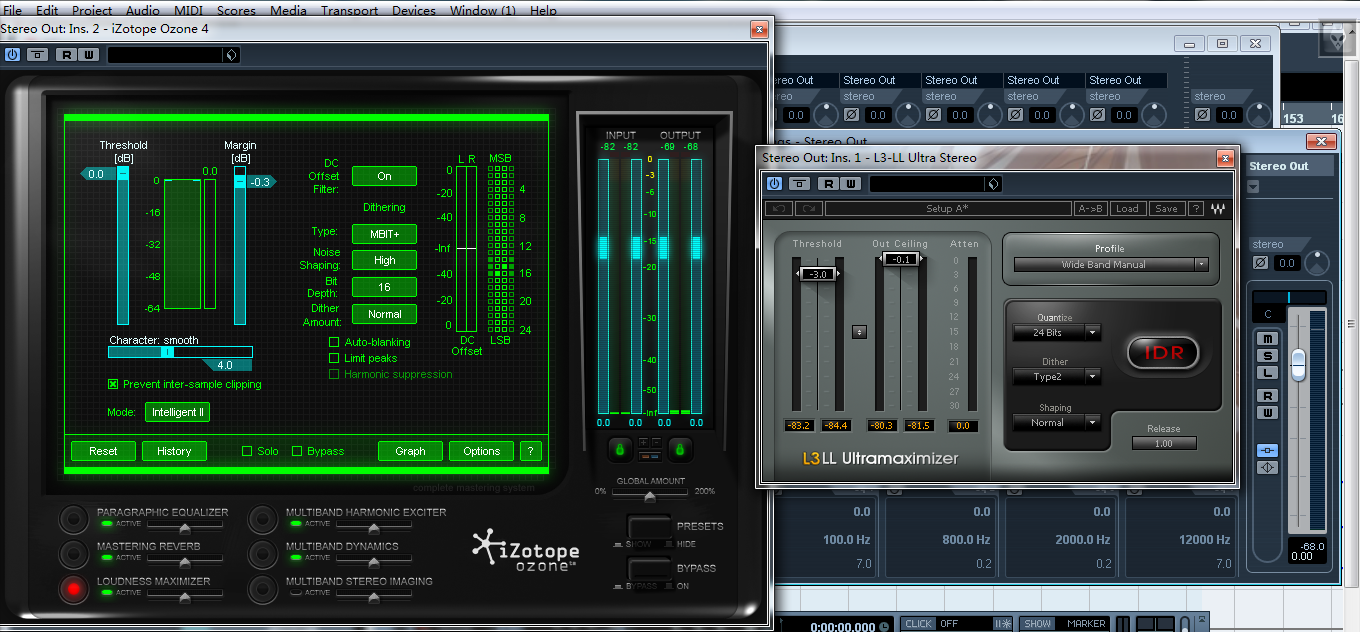Screen dimensions: 1360x632
Task: Change the dithering Type selector showing MBIT+
Action: 384,233
